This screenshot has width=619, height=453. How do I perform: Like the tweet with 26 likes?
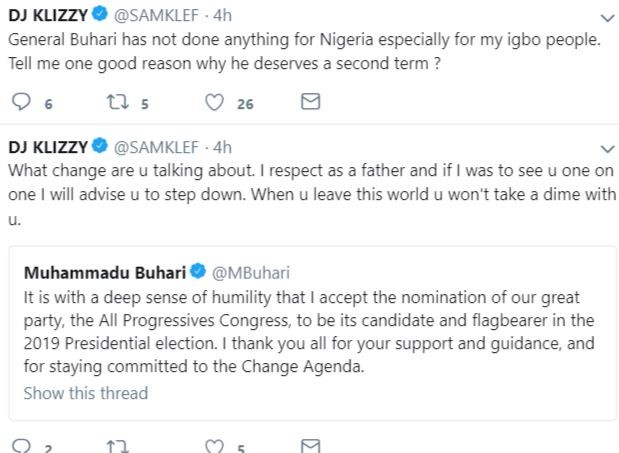click(212, 101)
